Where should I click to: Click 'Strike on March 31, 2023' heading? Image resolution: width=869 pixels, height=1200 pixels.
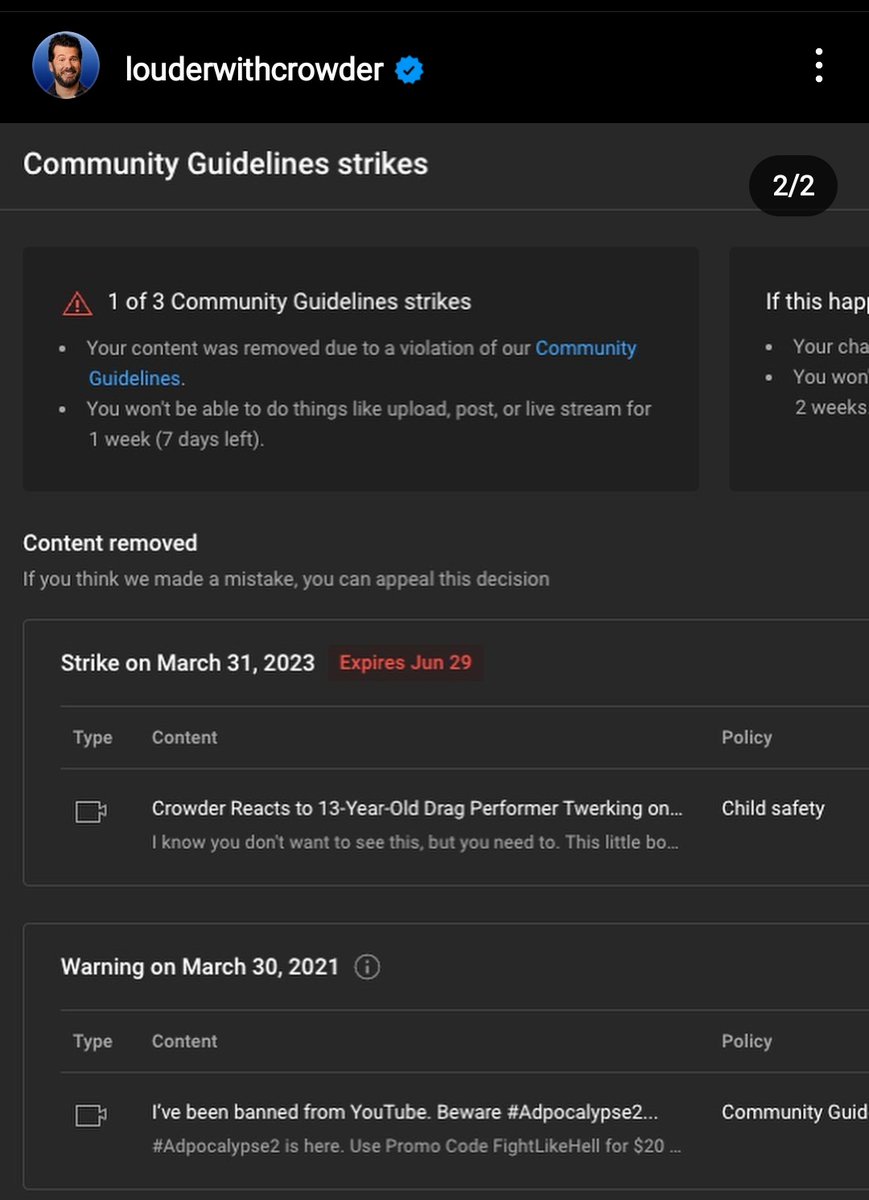(x=188, y=662)
